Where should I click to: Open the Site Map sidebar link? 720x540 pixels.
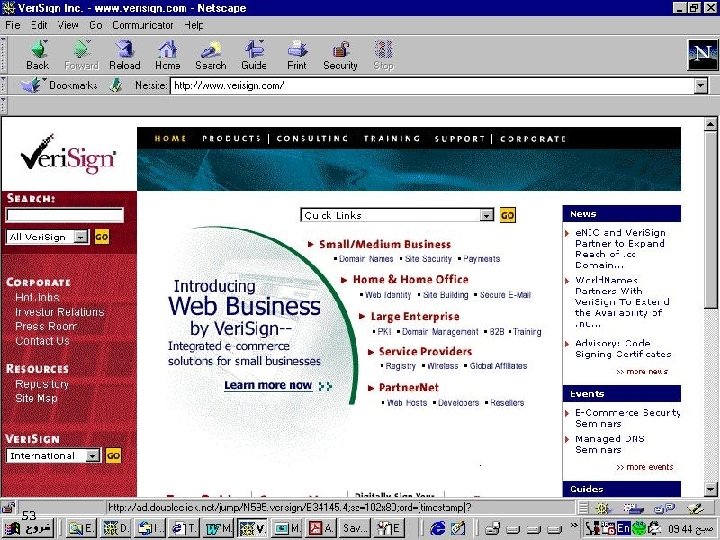(x=36, y=398)
